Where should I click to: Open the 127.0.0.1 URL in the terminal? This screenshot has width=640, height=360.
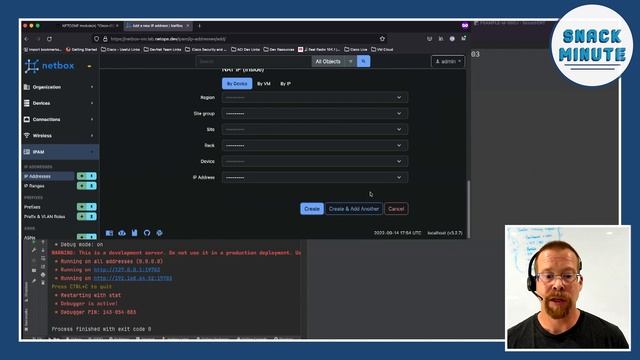click(x=127, y=270)
